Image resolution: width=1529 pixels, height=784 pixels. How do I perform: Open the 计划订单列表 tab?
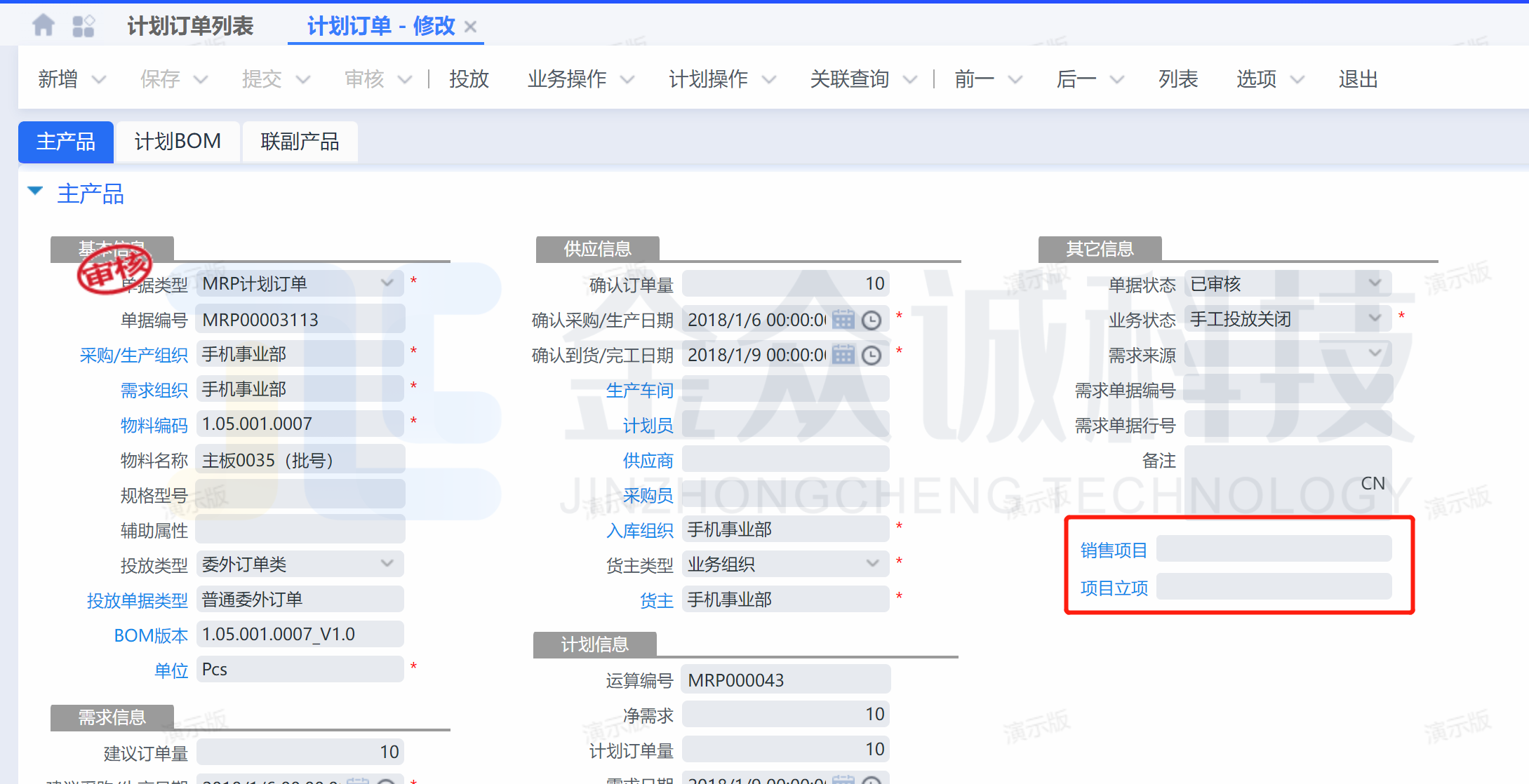click(190, 27)
